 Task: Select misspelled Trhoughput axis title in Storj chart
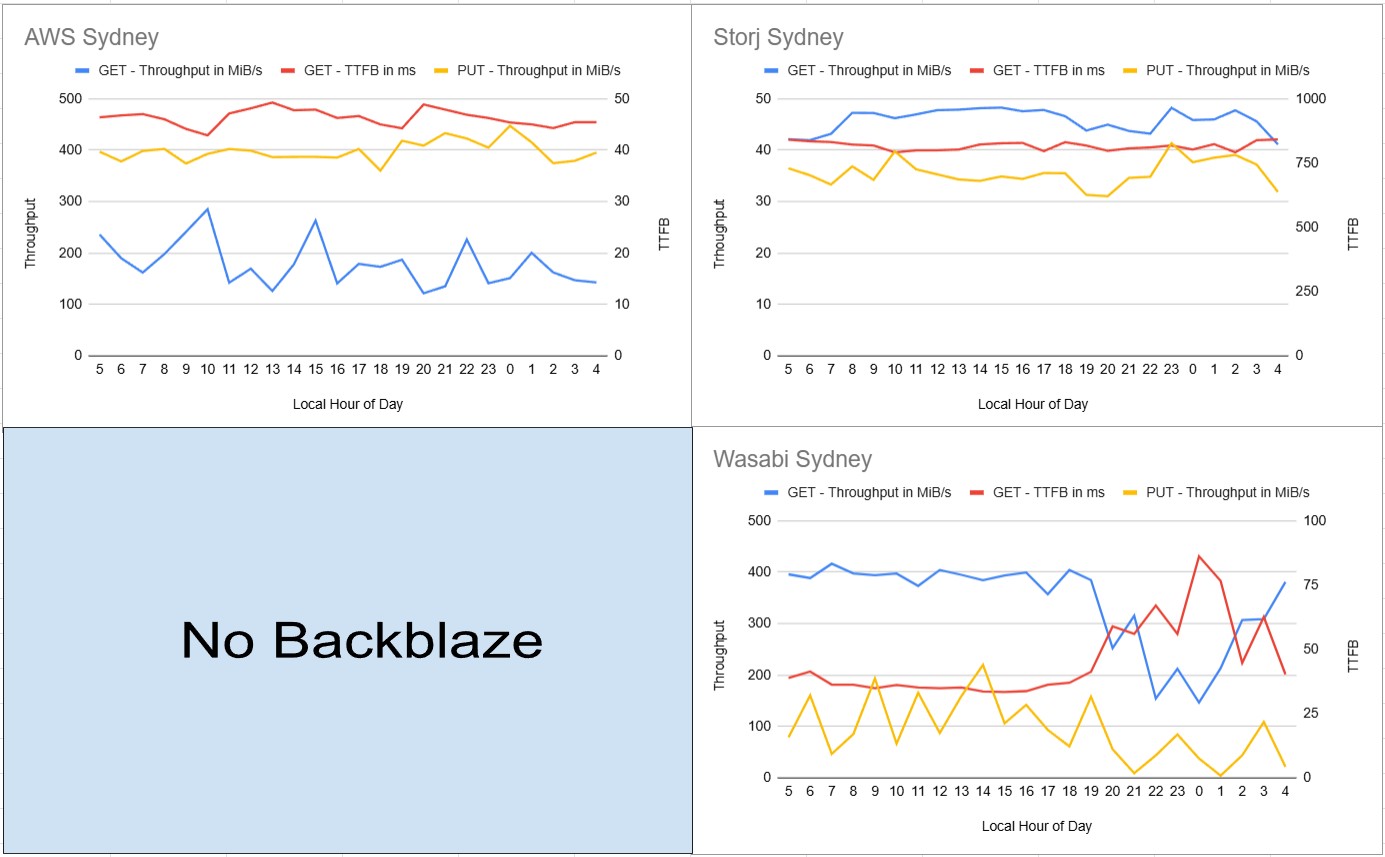tap(720, 233)
